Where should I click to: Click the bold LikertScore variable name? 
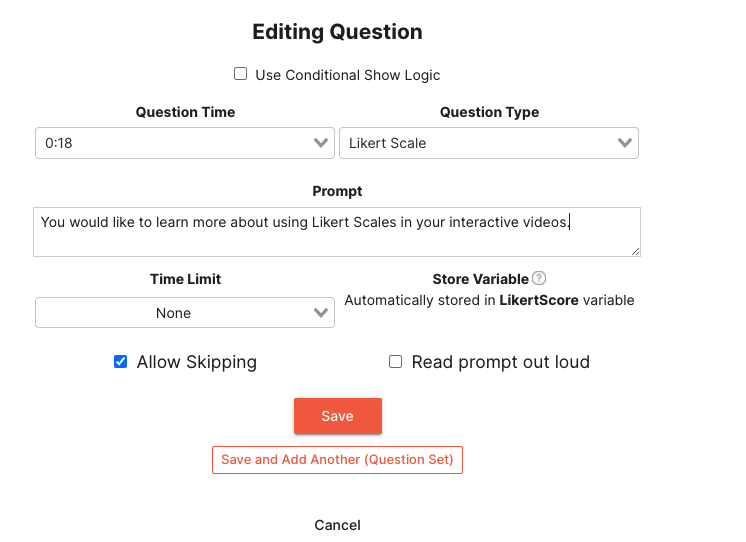[539, 300]
